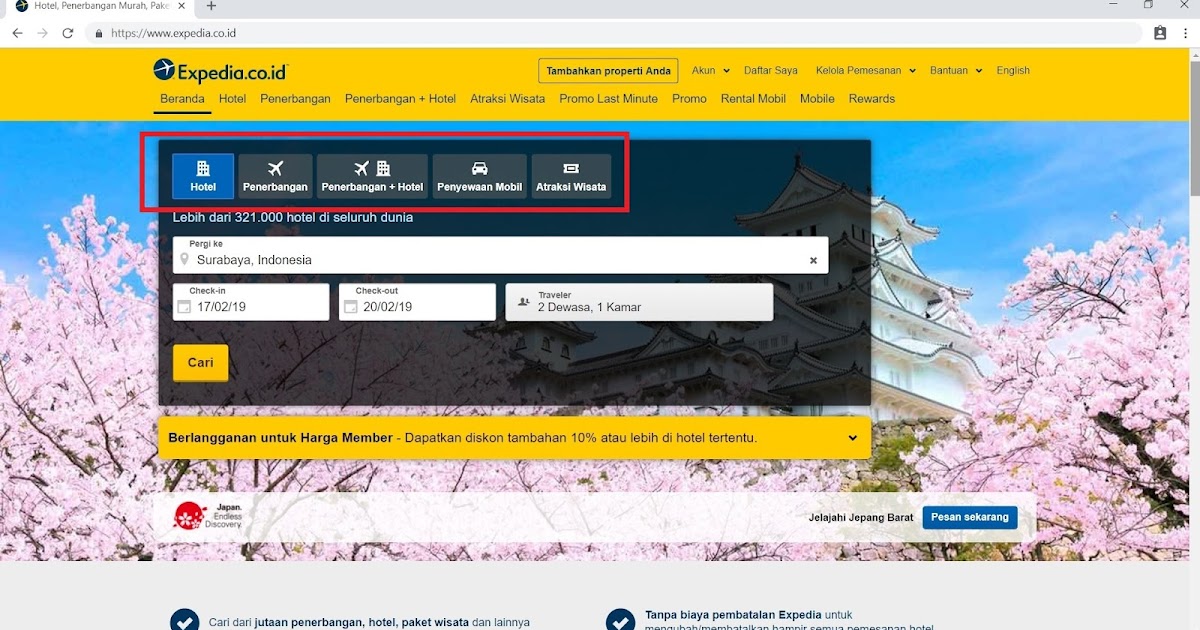Select the Penerbangan search tab
The width and height of the screenshot is (1200, 630).
[x=275, y=176]
